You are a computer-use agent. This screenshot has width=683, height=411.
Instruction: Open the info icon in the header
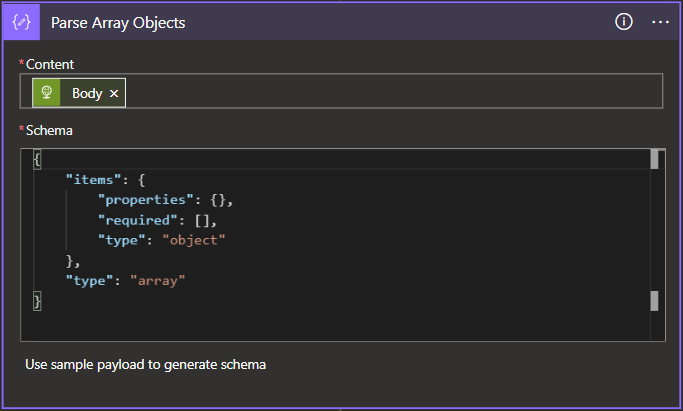(x=624, y=22)
